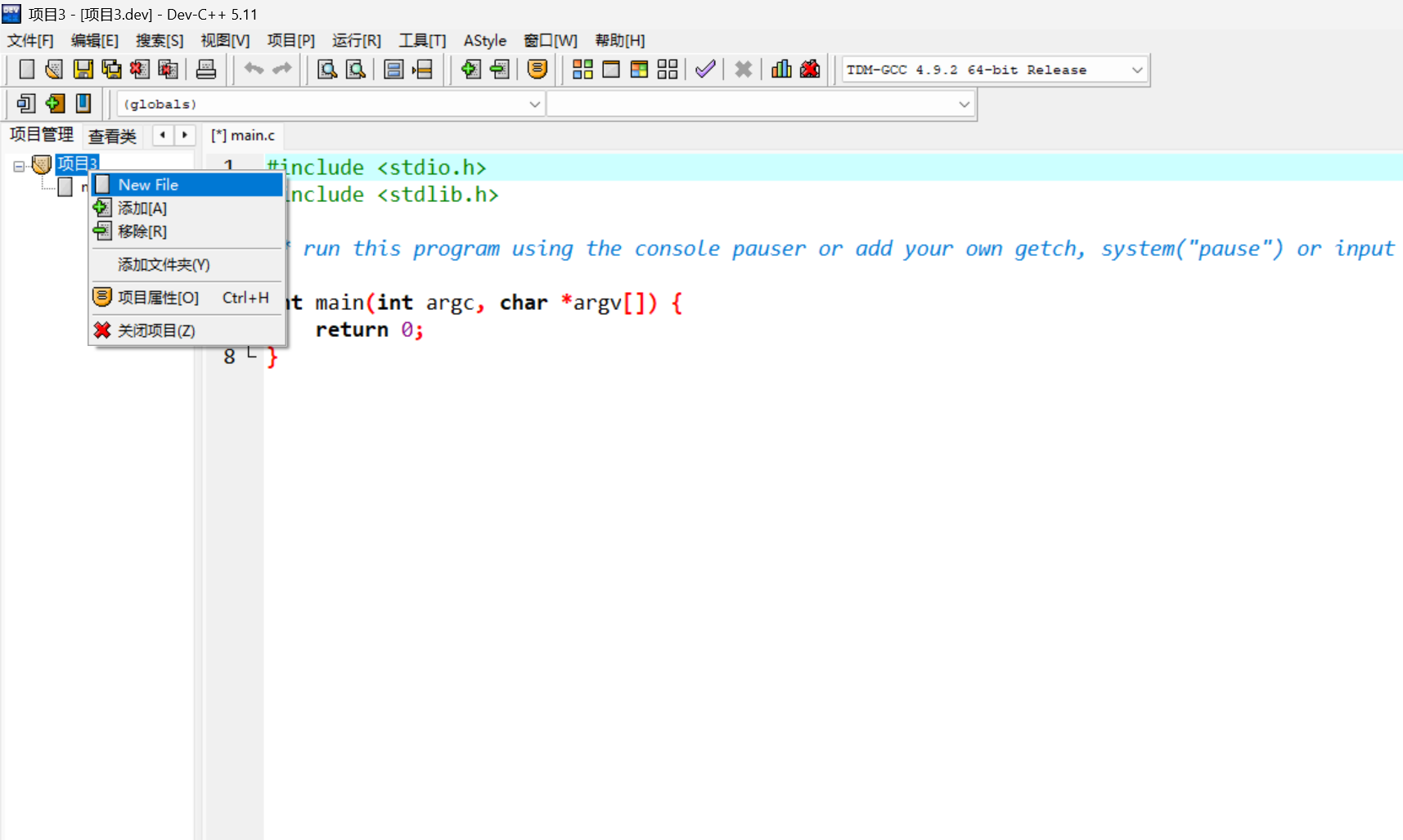
Task: Click the Delete Profiling Information icon
Action: click(810, 70)
